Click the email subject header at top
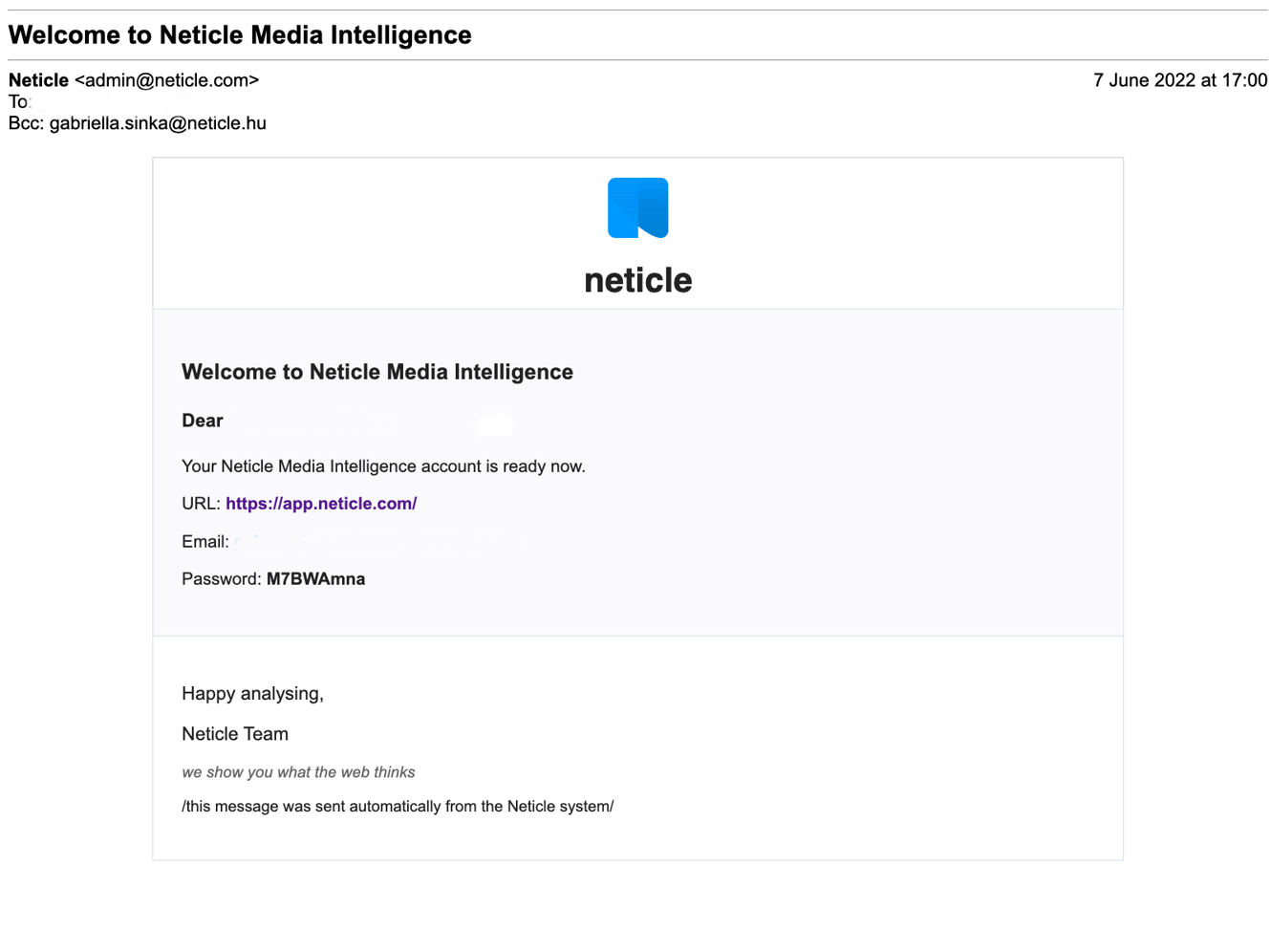1270x952 pixels. (239, 34)
